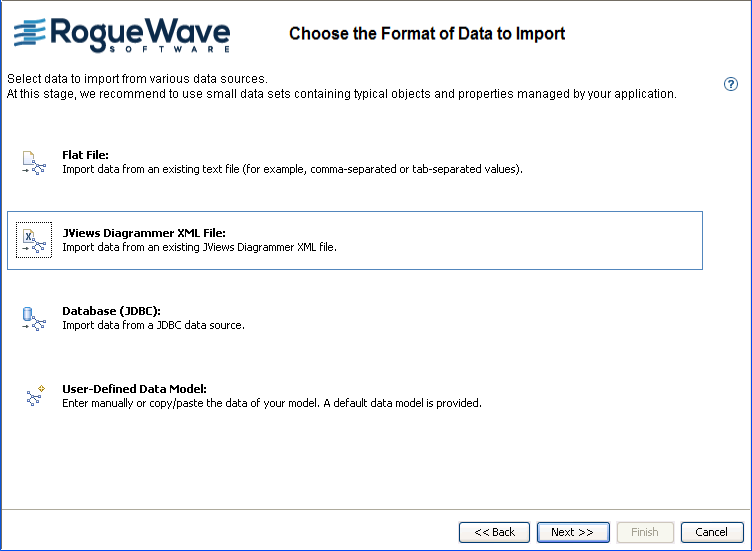The width and height of the screenshot is (752, 551).
Task: Click the default data model description text
Action: [x=272, y=403]
